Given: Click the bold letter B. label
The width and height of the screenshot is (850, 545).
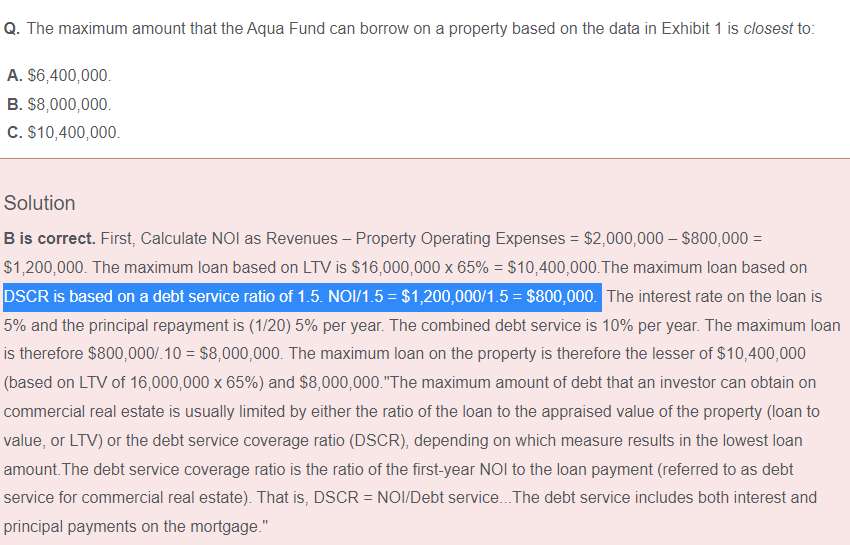Looking at the screenshot, I should [15, 104].
